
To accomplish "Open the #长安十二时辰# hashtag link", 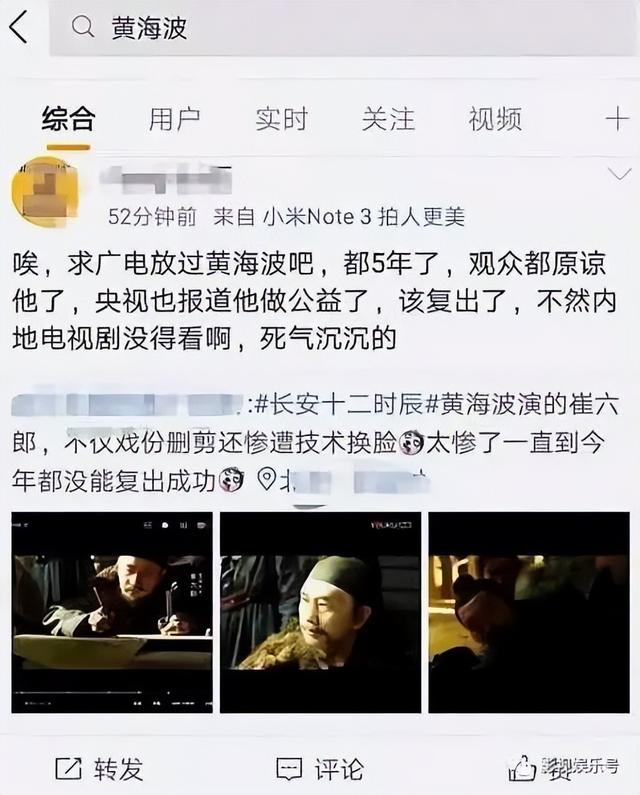I will [339, 405].
